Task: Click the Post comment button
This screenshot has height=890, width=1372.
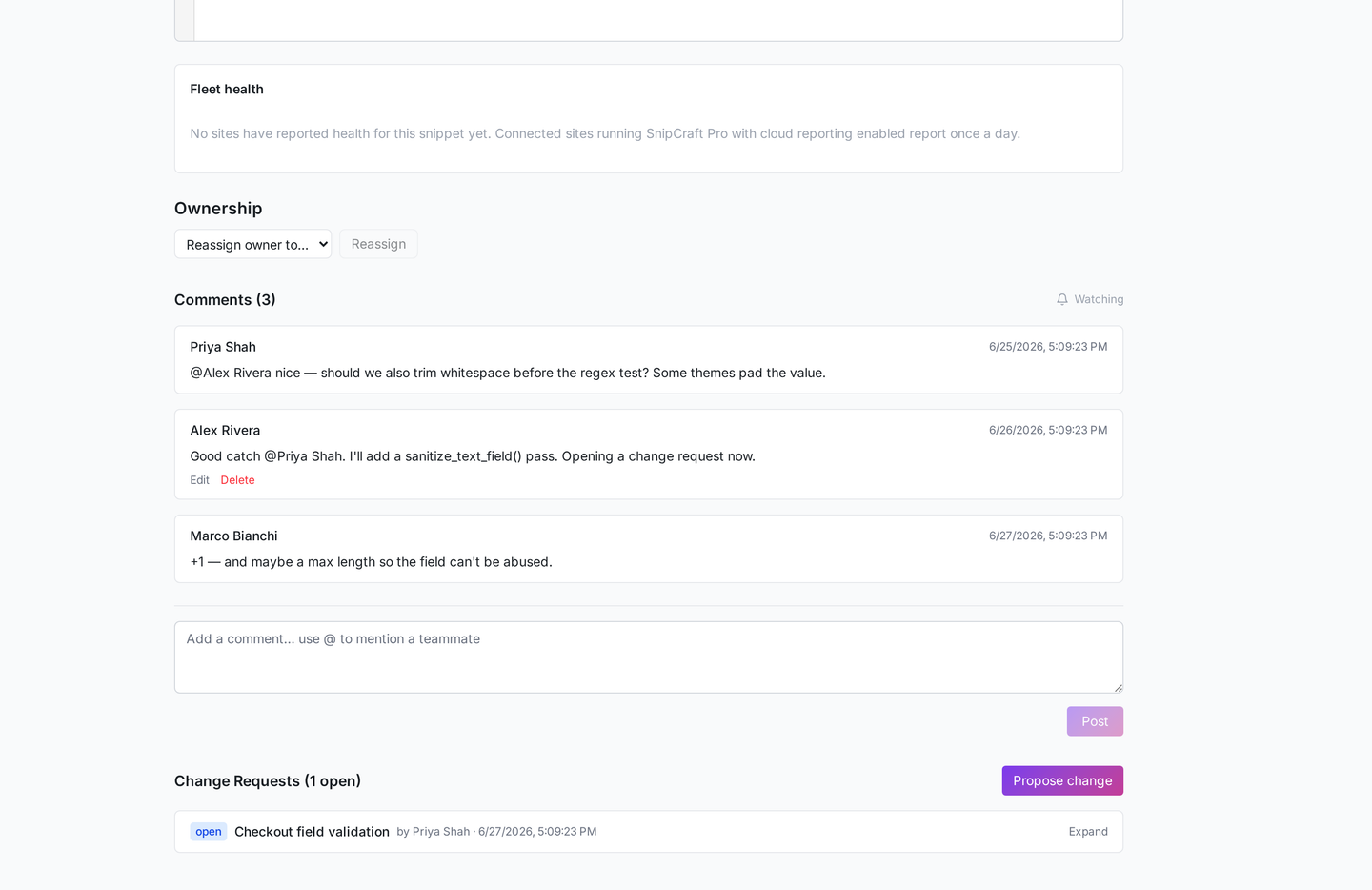Action: coord(1095,721)
